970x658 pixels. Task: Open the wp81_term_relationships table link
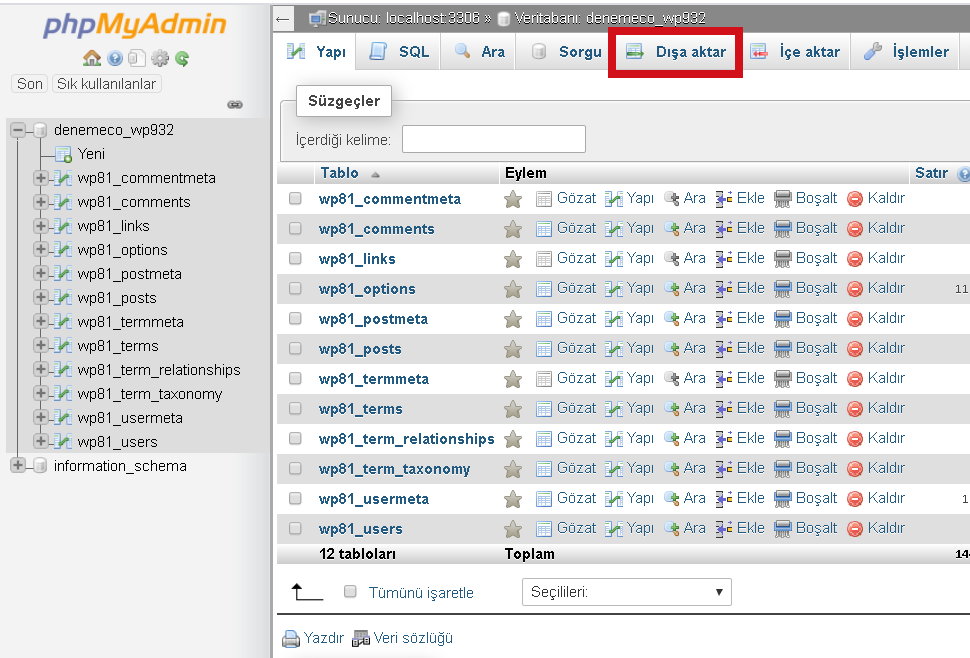click(x=406, y=439)
